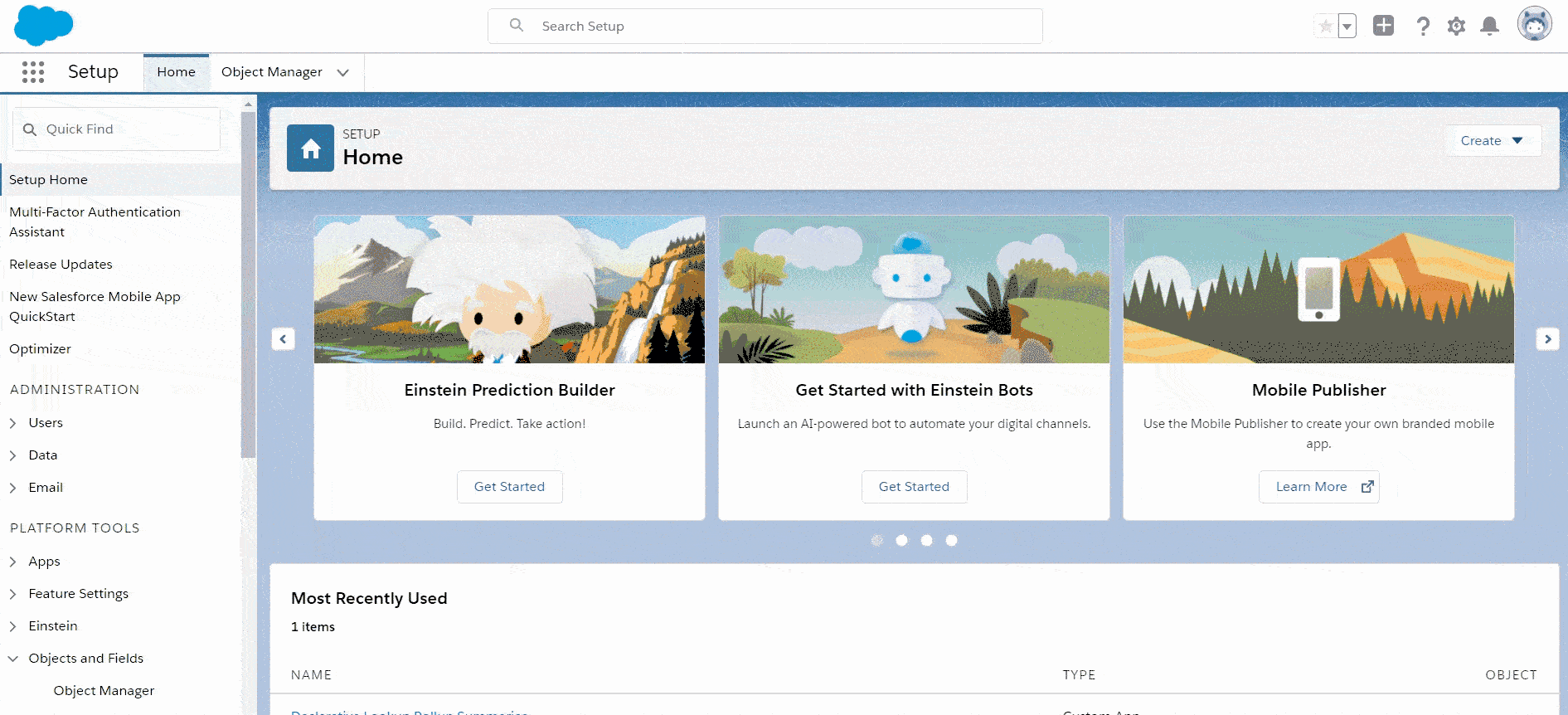Expand the Object Manager tab dropdown chevron
The width and height of the screenshot is (1568, 715).
[343, 73]
